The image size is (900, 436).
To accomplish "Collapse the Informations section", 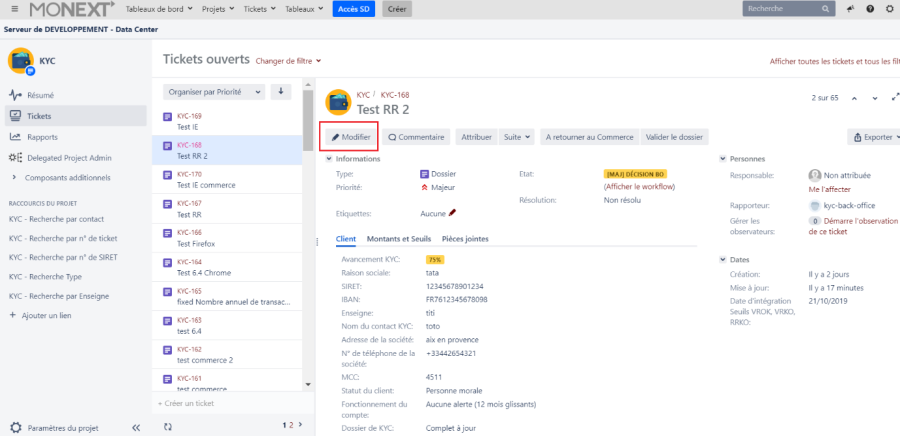I will (330, 159).
